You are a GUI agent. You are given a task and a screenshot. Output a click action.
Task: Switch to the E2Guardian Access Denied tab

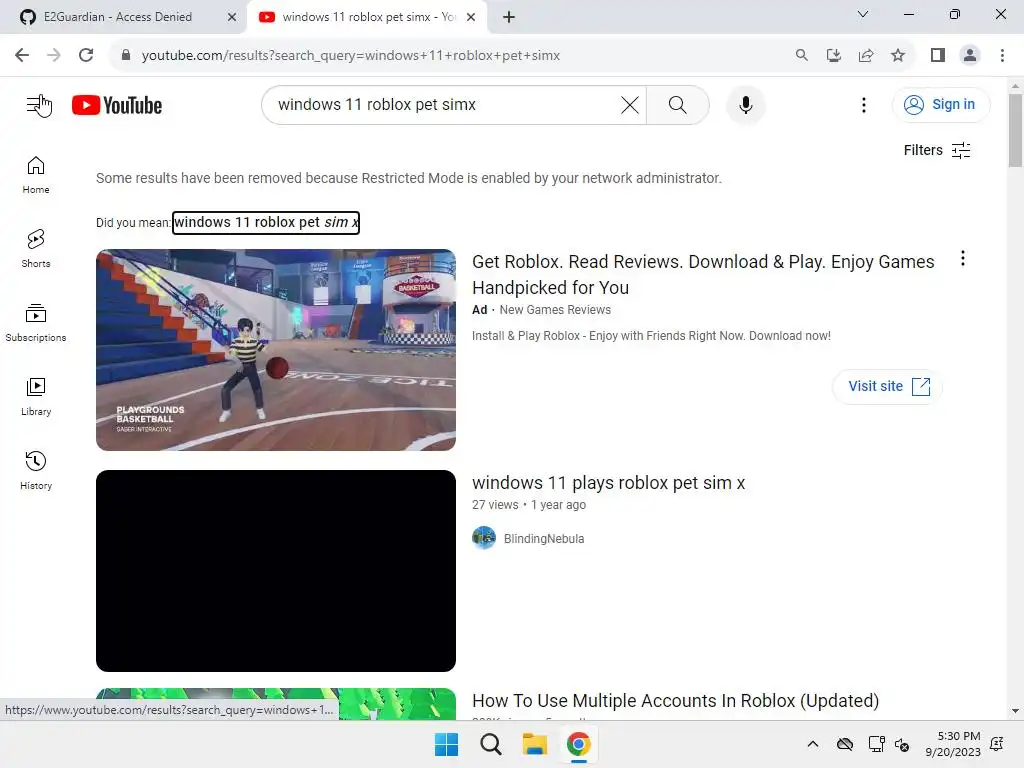(118, 17)
